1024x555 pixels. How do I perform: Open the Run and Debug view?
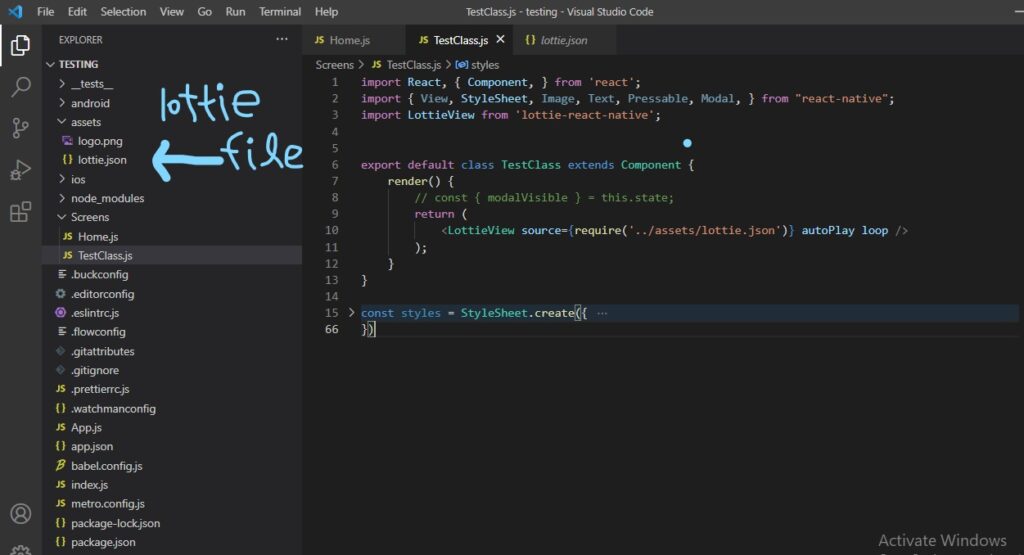tap(20, 170)
